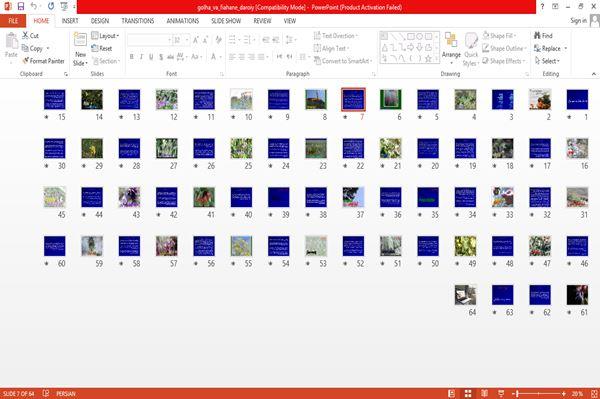Open the Layout dropdown
The height and width of the screenshot is (399, 600).
coord(105,36)
